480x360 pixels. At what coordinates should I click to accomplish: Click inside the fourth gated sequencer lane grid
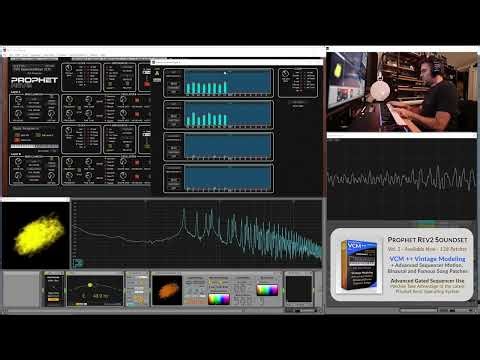(x=228, y=178)
